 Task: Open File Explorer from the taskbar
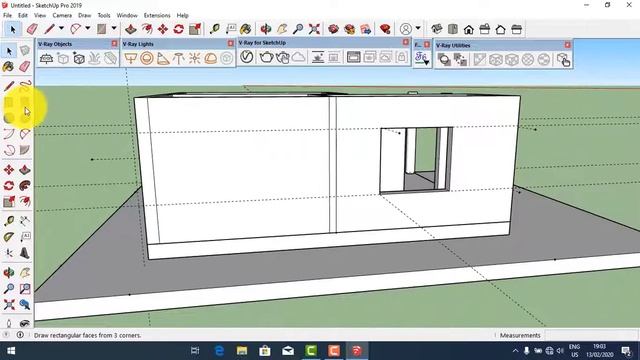[x=242, y=351]
